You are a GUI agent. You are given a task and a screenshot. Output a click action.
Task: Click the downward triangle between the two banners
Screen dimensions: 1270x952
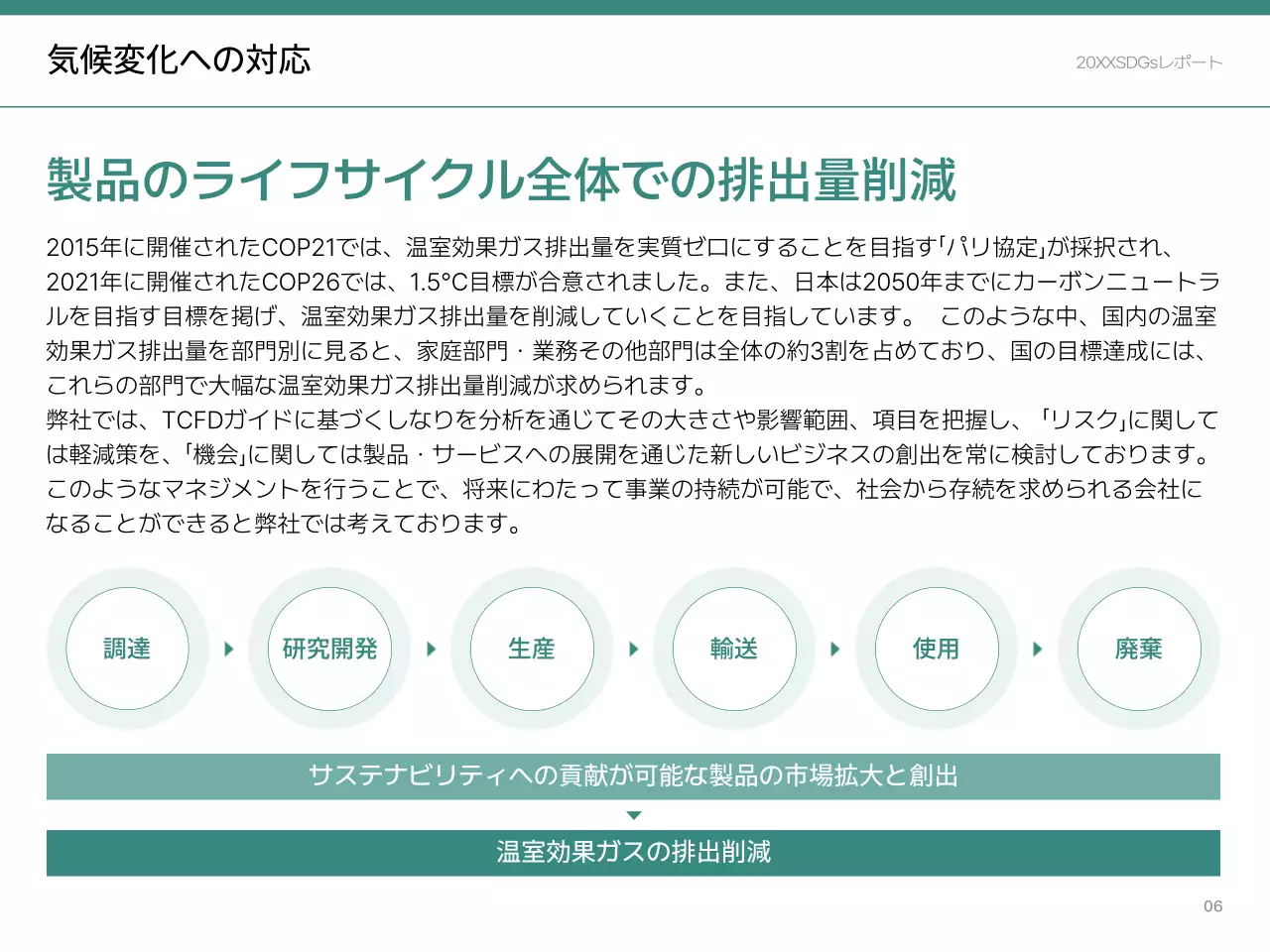pyautogui.click(x=633, y=814)
